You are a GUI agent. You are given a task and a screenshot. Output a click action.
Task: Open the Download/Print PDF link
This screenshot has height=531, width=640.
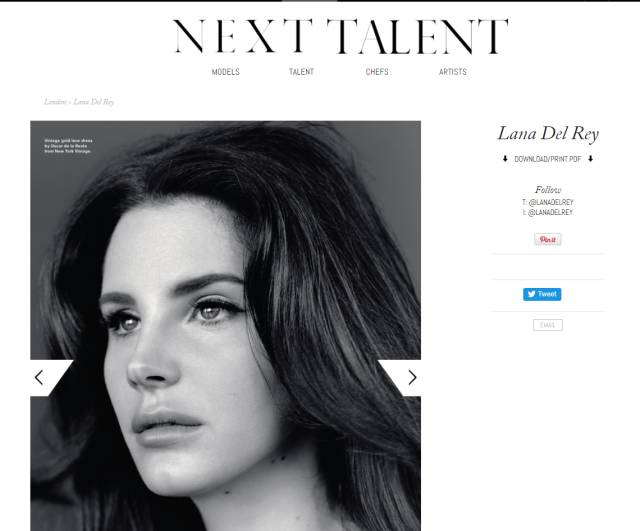[548, 159]
